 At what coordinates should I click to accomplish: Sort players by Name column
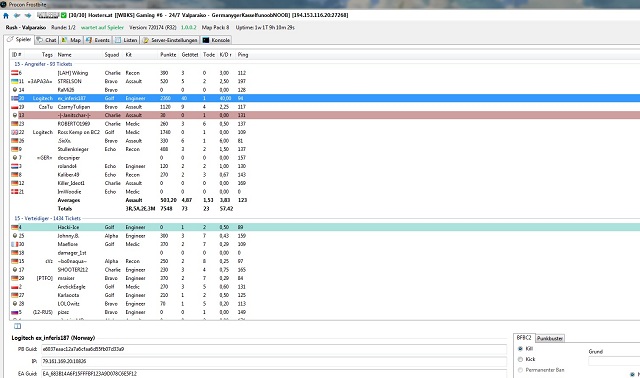click(x=64, y=55)
